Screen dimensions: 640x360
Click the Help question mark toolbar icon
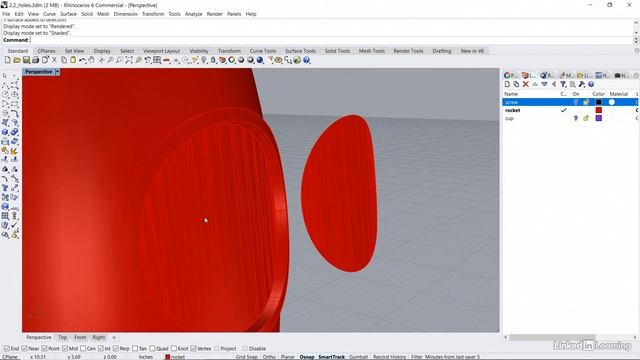pyautogui.click(x=306, y=60)
